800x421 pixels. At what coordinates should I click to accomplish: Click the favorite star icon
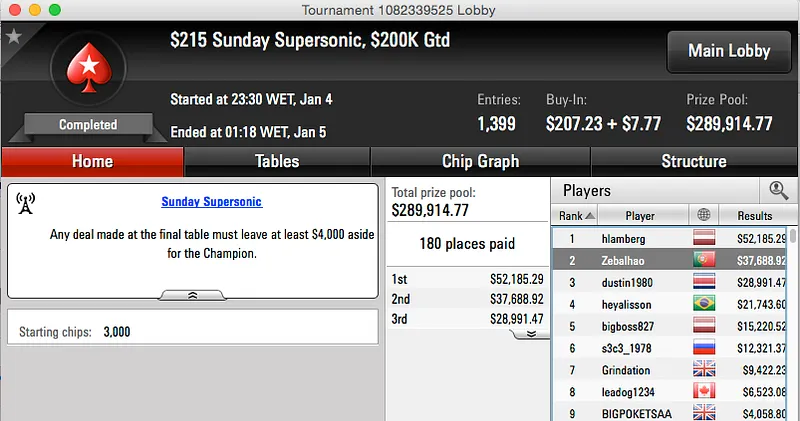(13, 37)
